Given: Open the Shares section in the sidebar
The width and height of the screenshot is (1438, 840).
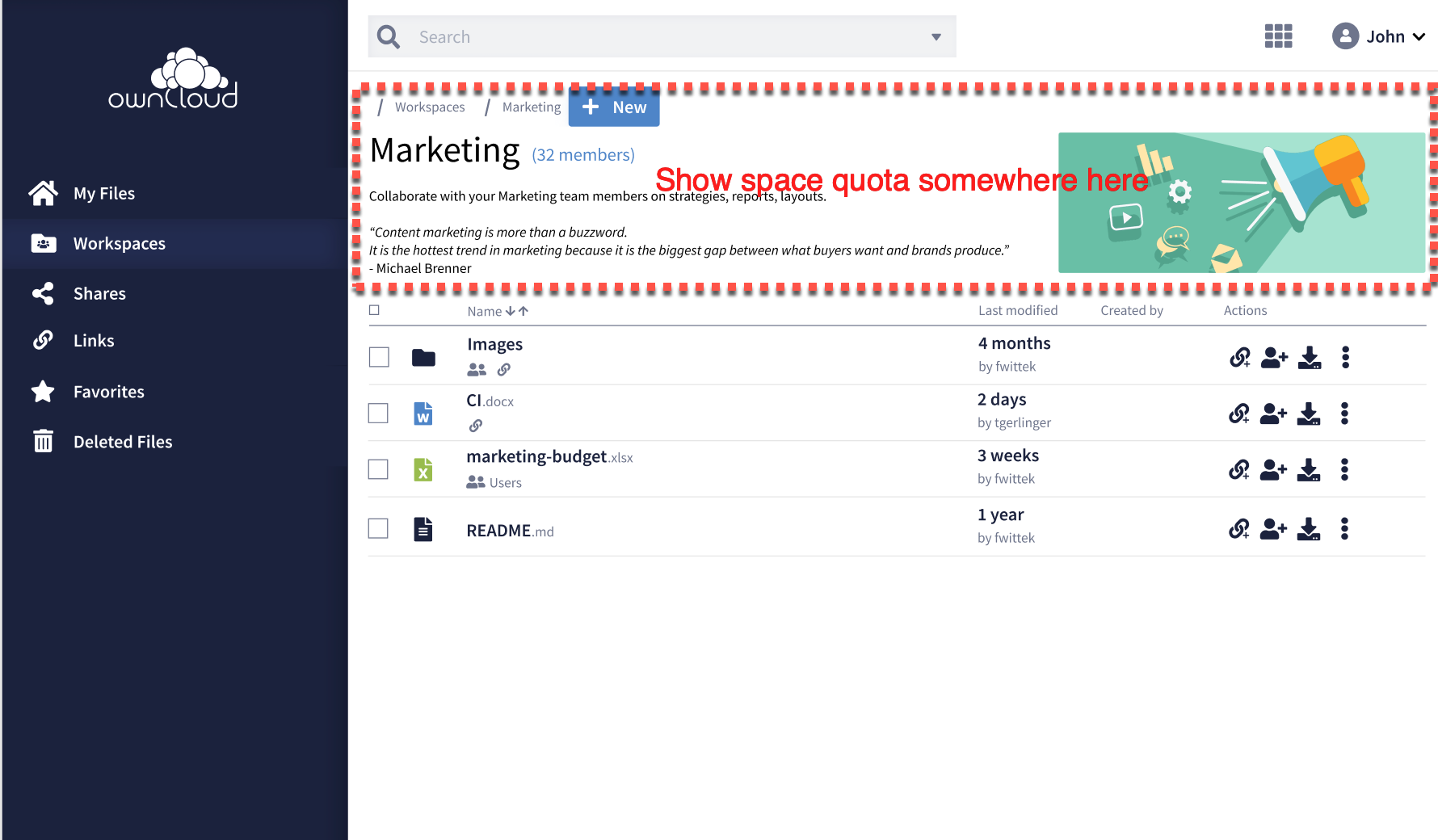Looking at the screenshot, I should (99, 293).
